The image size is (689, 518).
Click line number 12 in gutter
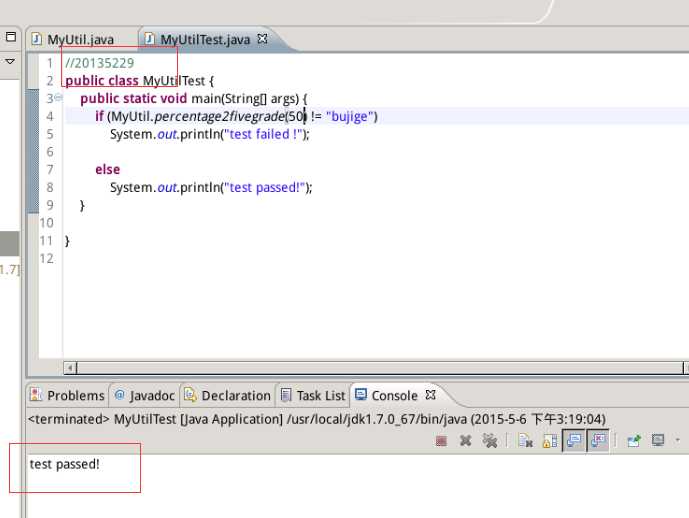(47, 259)
